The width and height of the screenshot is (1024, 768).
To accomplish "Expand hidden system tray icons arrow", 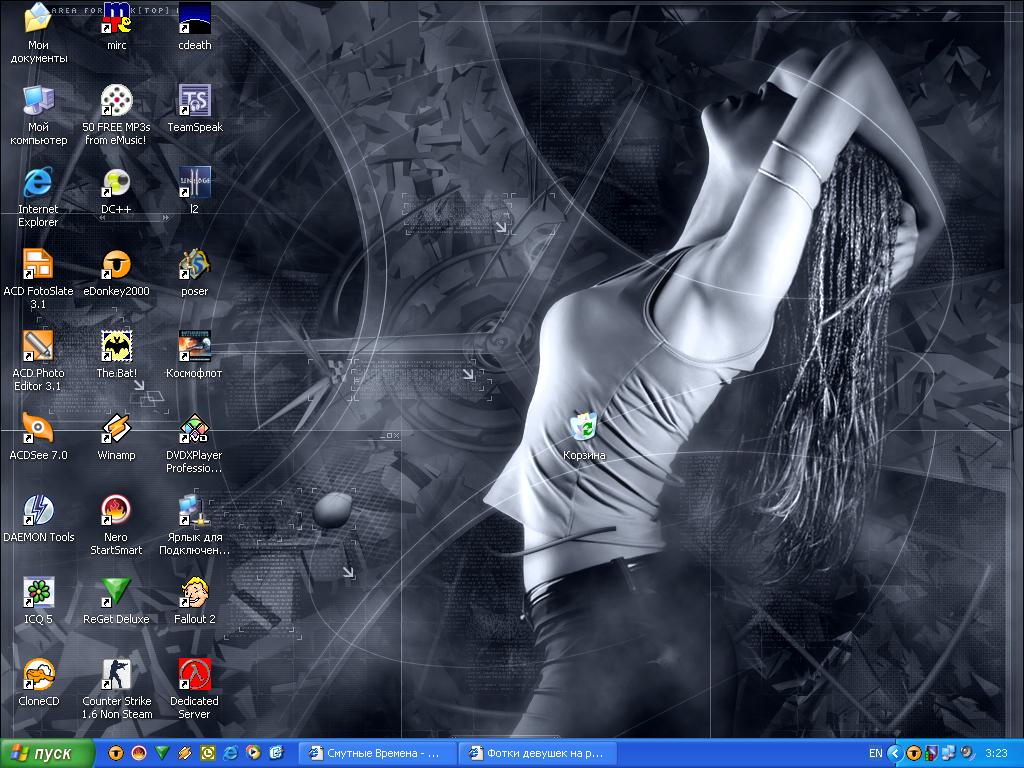I will 896,753.
